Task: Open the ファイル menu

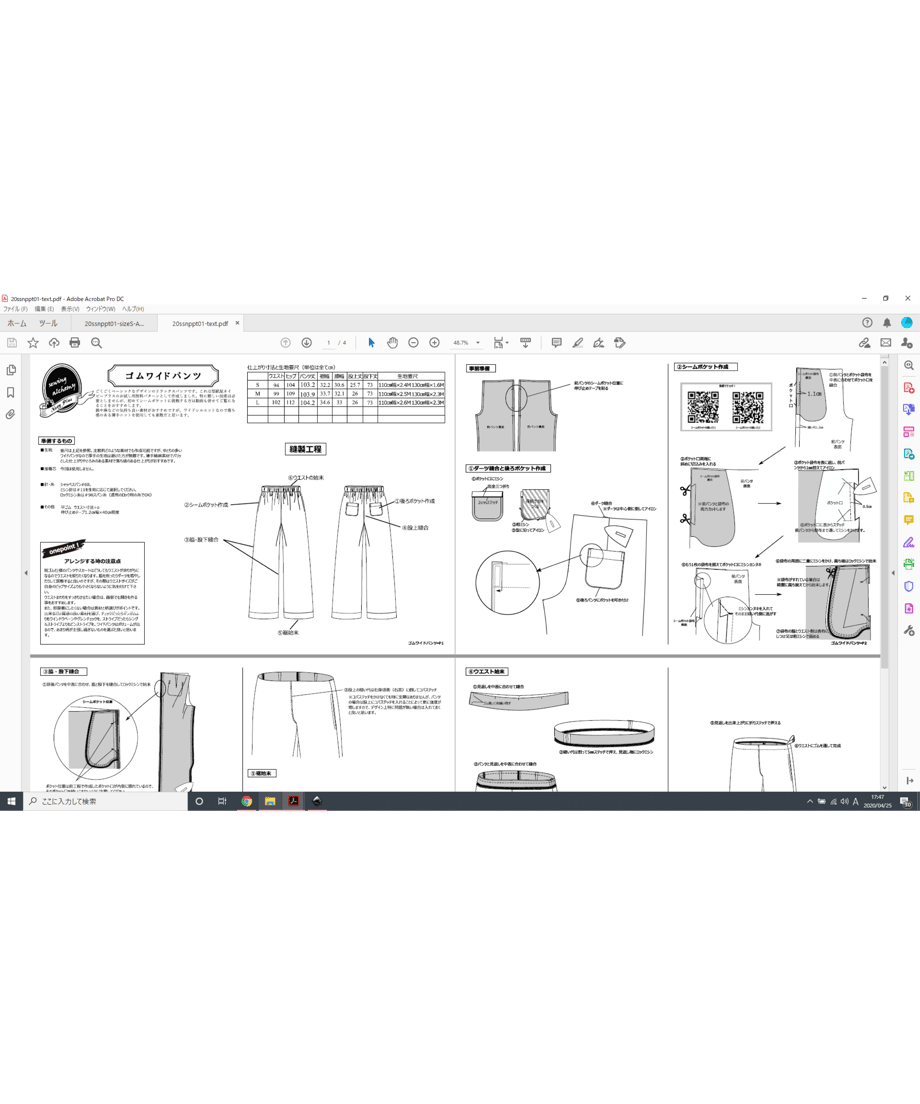Action: (x=15, y=309)
